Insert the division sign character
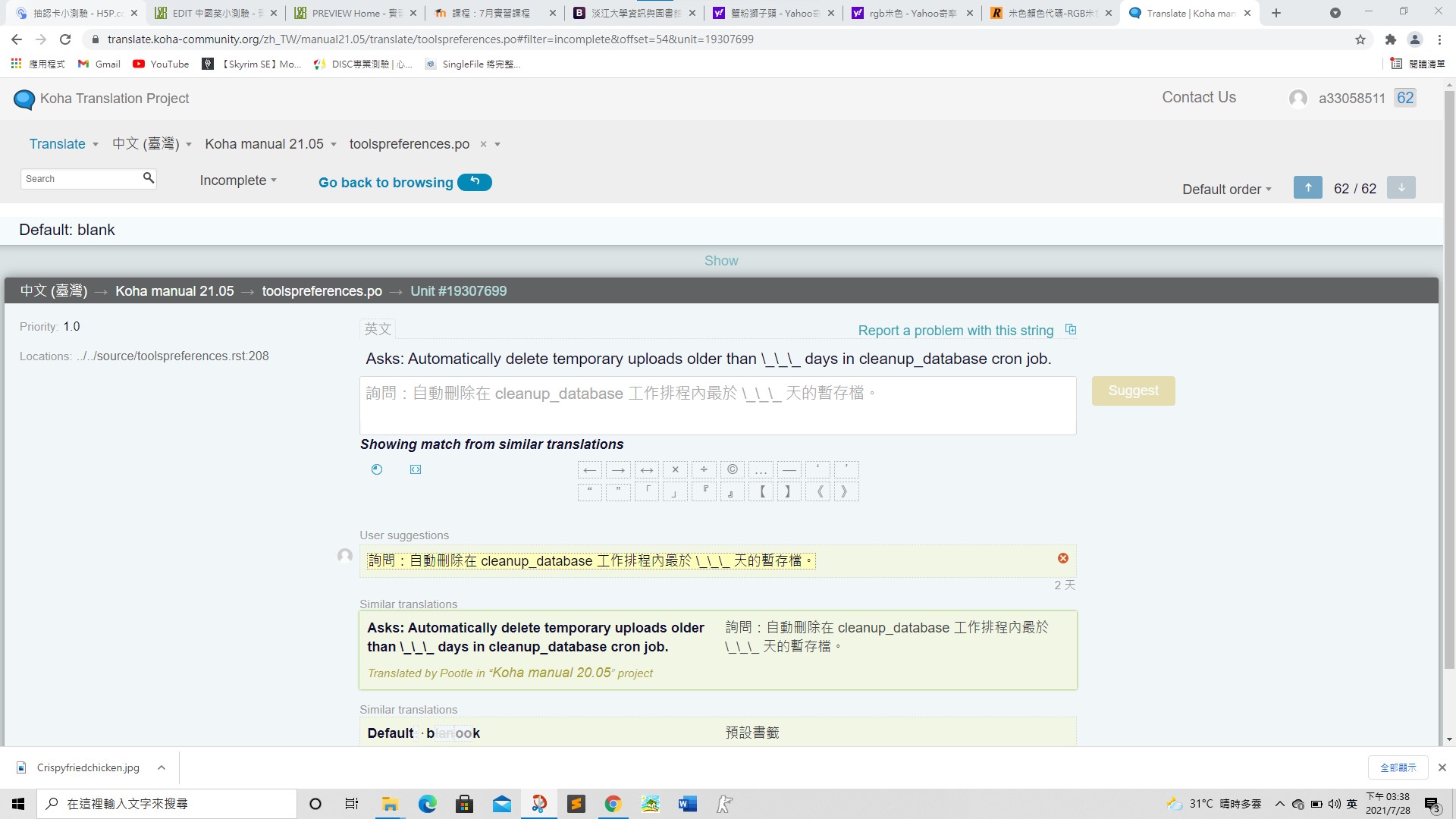Viewport: 1456px width, 819px height. click(704, 469)
